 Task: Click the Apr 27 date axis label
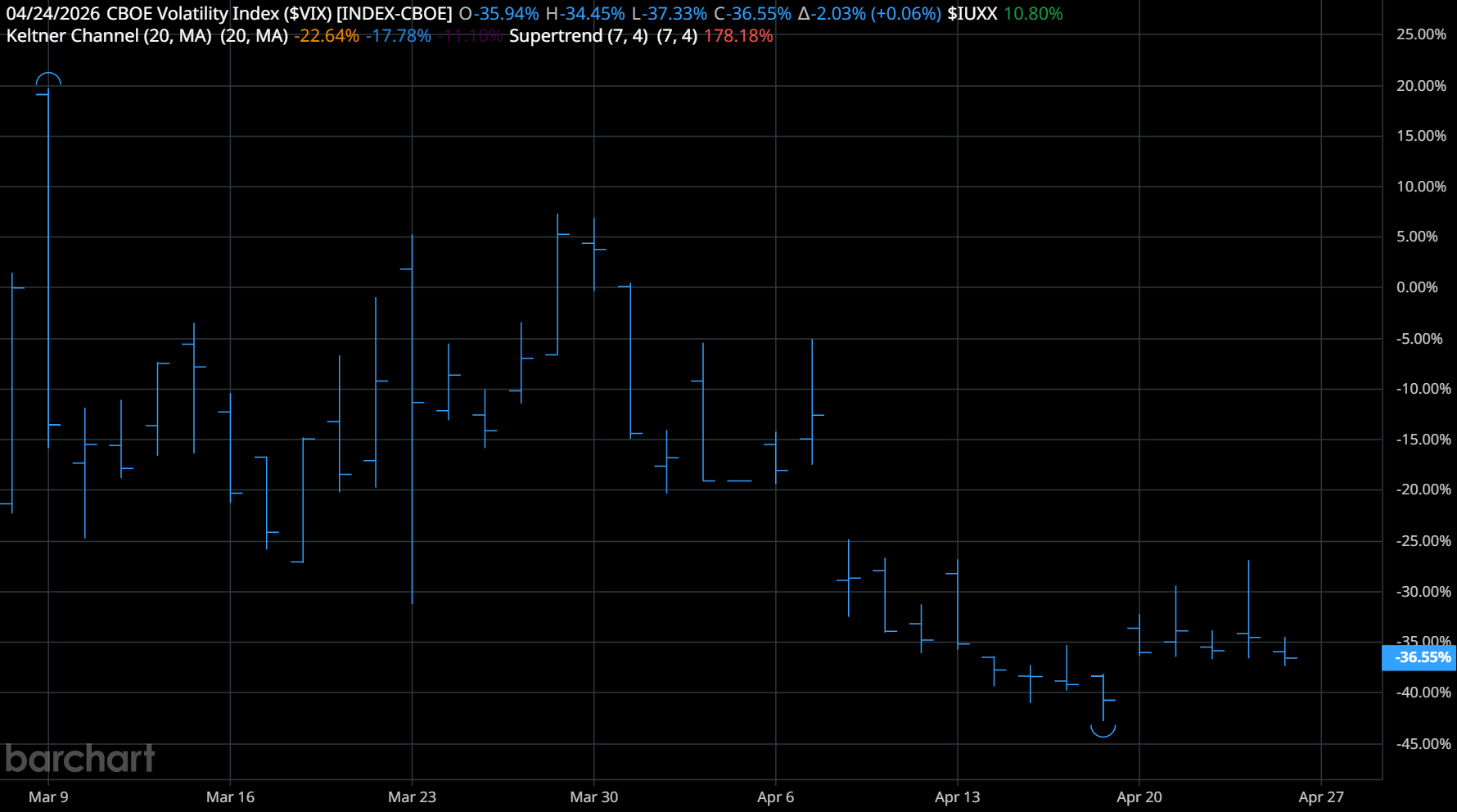pos(1320,796)
